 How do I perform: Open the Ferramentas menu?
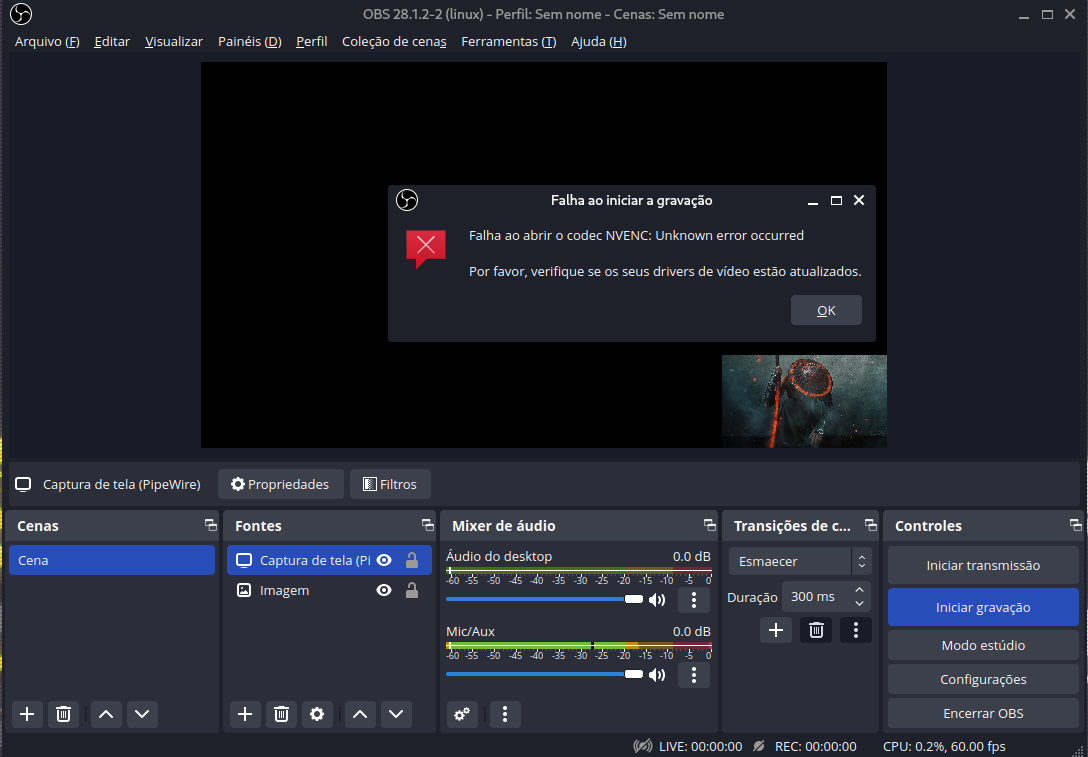508,42
